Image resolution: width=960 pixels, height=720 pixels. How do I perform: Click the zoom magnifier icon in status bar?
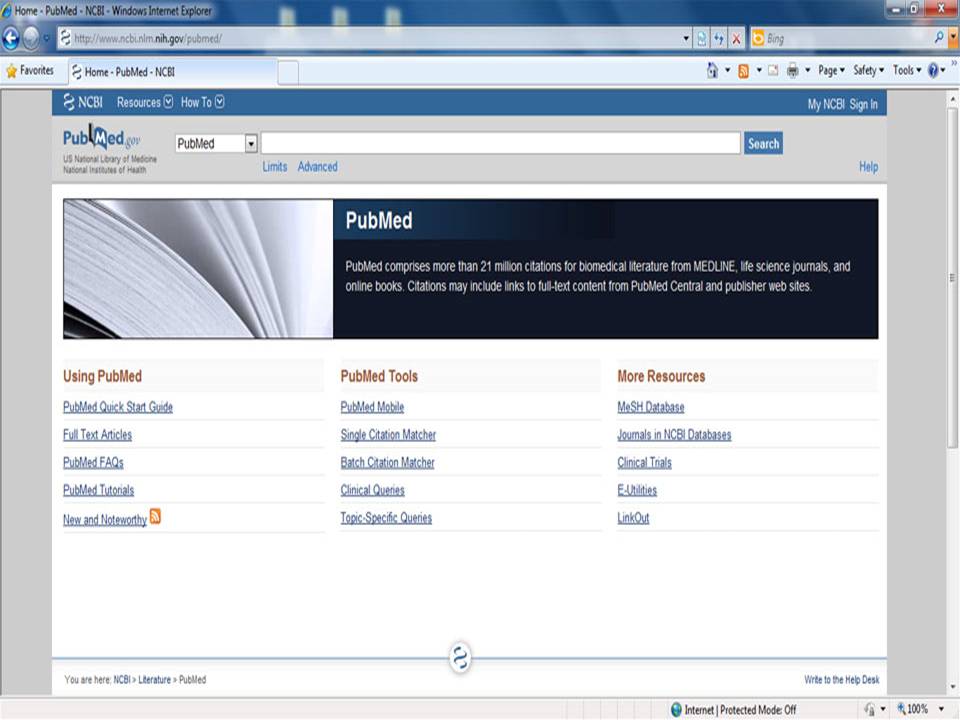[901, 709]
